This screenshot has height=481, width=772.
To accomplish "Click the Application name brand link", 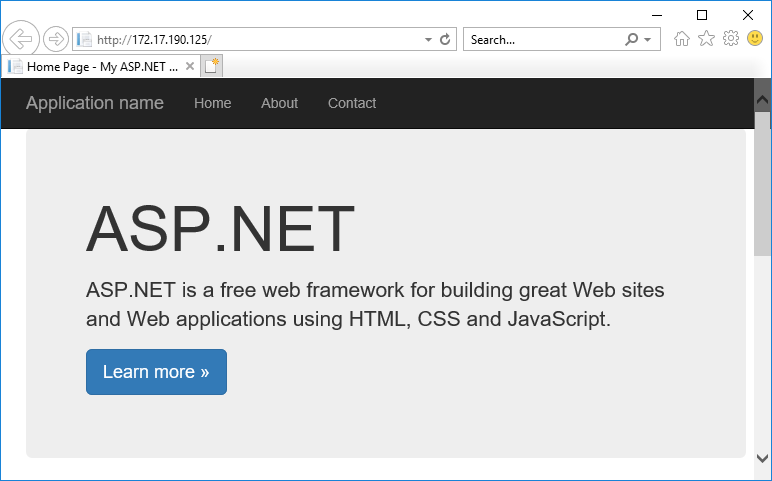I will (95, 103).
